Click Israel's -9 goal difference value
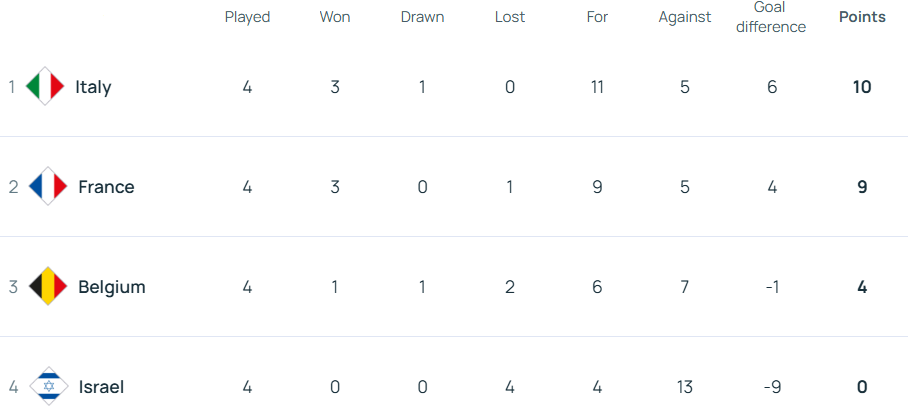The width and height of the screenshot is (908, 412). coord(771,387)
